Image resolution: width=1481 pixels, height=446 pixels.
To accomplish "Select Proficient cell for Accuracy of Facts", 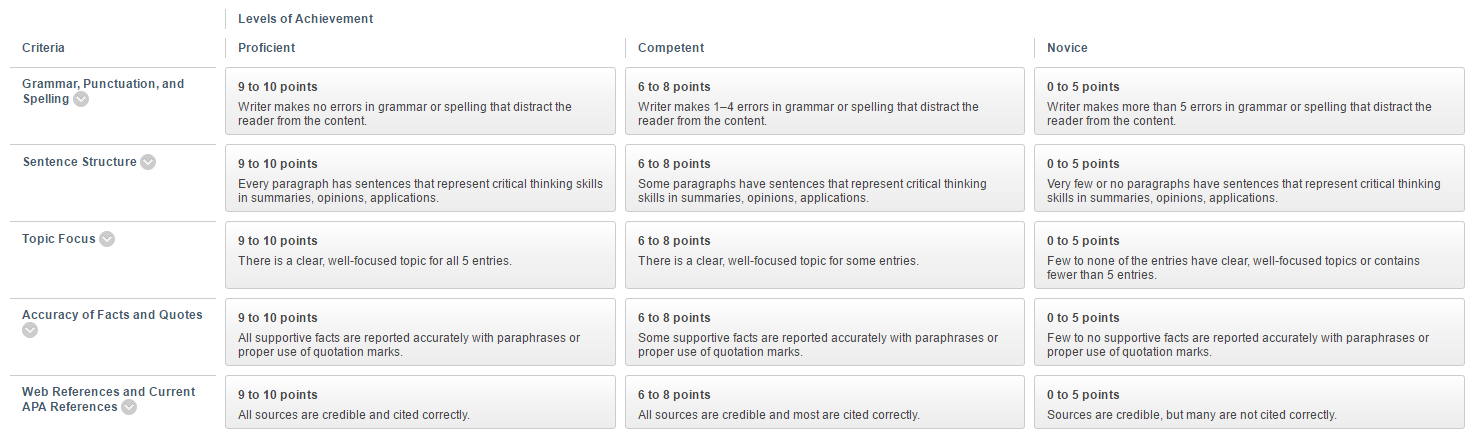I will coord(420,332).
